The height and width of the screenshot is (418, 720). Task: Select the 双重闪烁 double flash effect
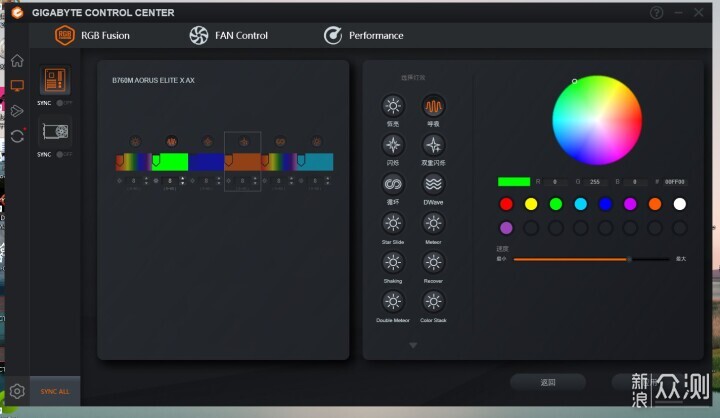(433, 145)
